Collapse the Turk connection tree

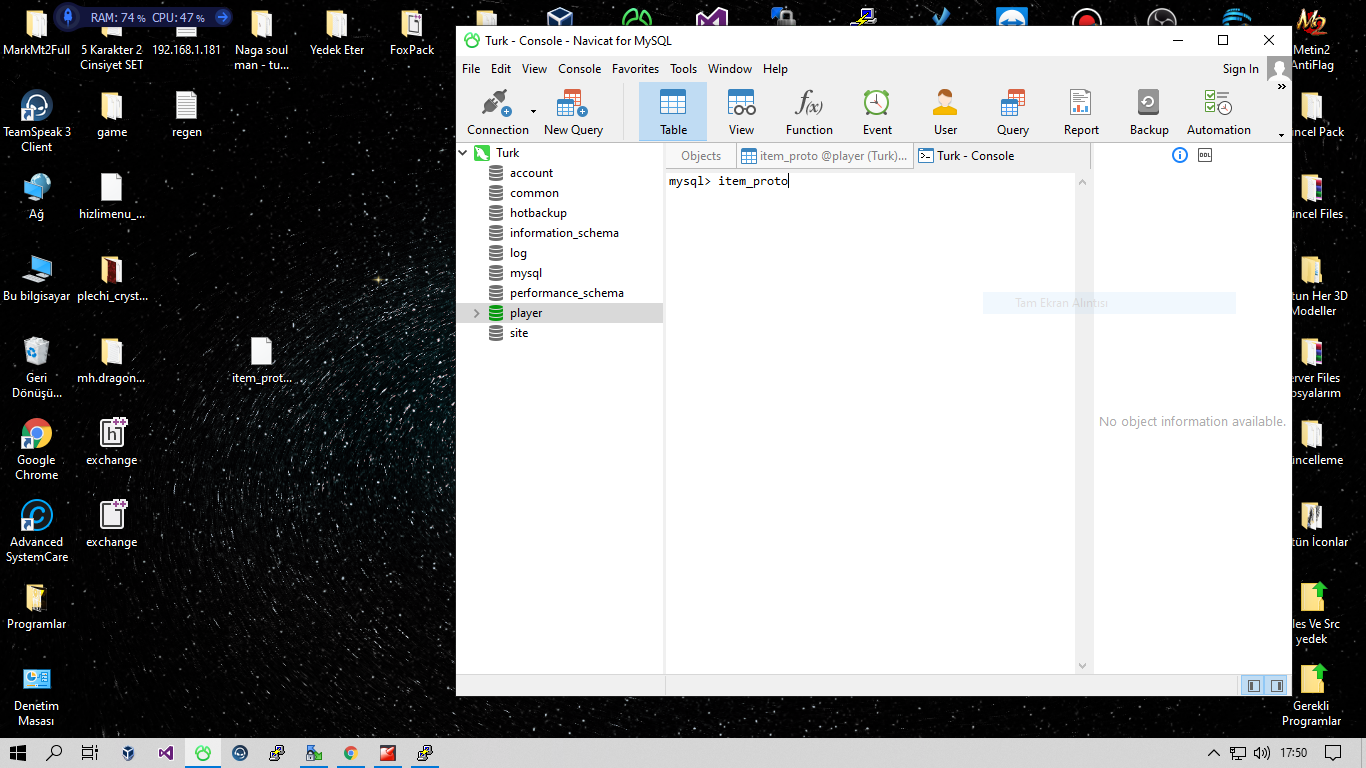click(x=463, y=153)
